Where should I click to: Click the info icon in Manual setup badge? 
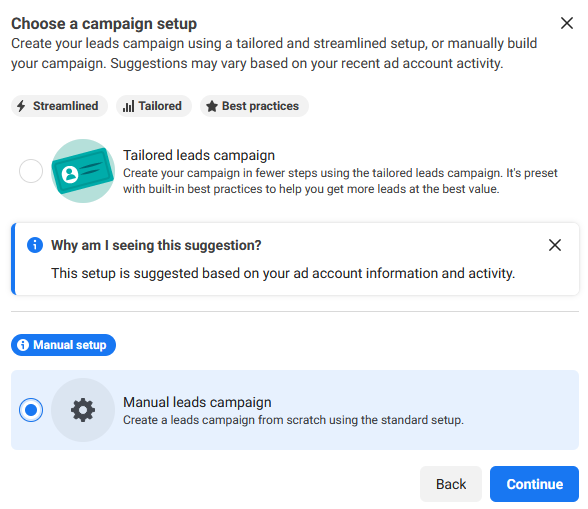tap(23, 345)
